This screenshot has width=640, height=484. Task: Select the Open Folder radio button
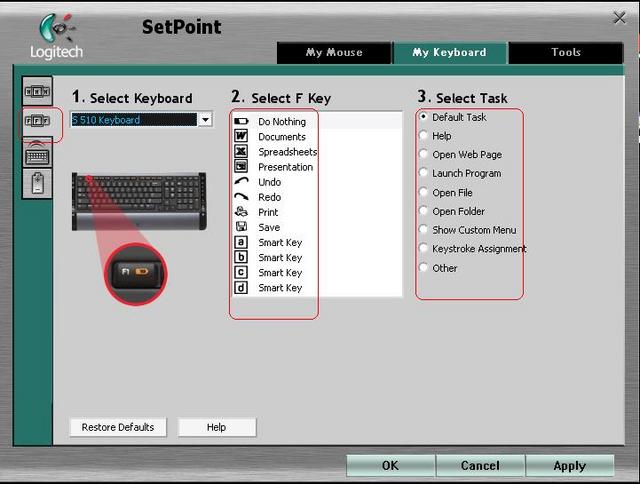tap(424, 211)
